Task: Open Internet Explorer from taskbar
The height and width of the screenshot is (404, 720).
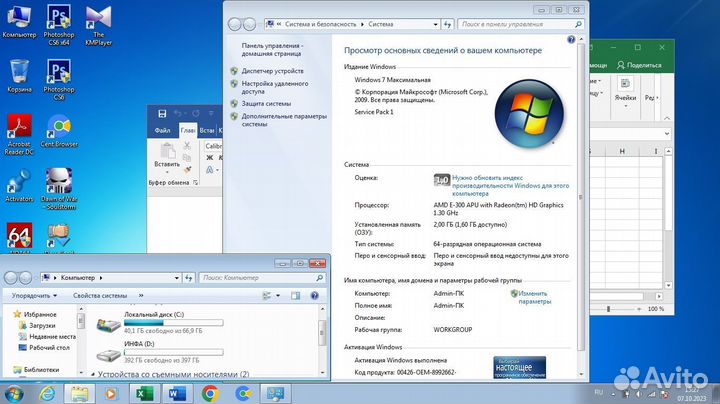Action: click(47, 394)
